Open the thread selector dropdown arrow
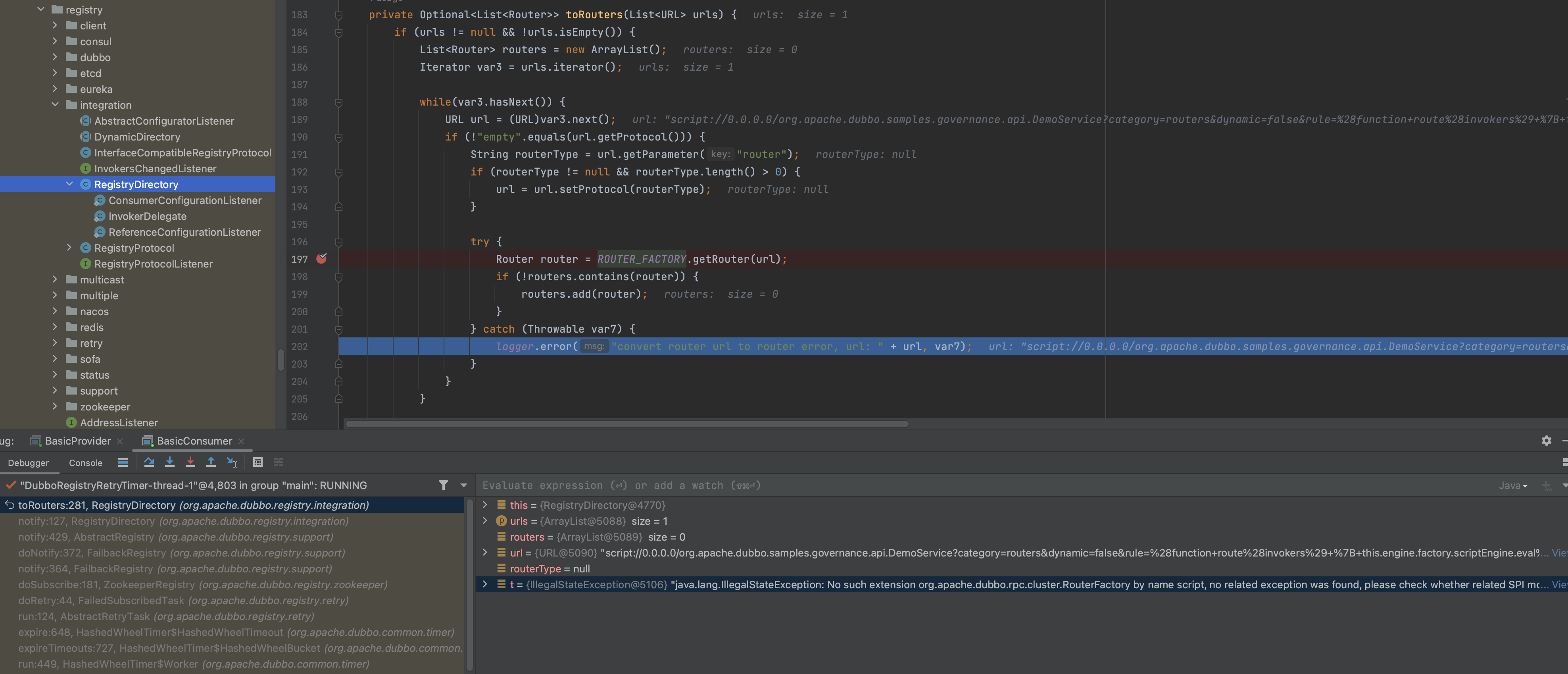The width and height of the screenshot is (1568, 674). (464, 485)
